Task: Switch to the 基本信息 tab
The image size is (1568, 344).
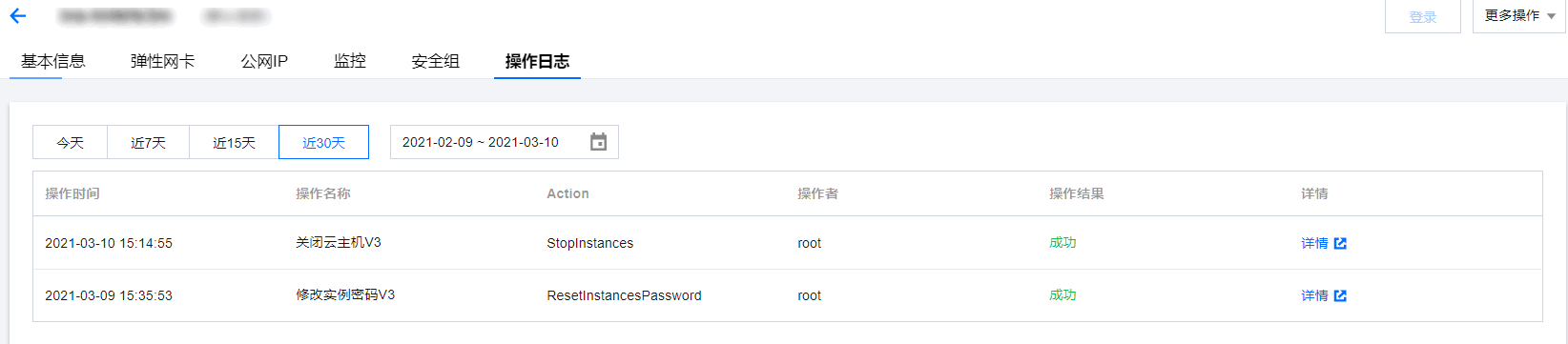Action: (x=53, y=61)
